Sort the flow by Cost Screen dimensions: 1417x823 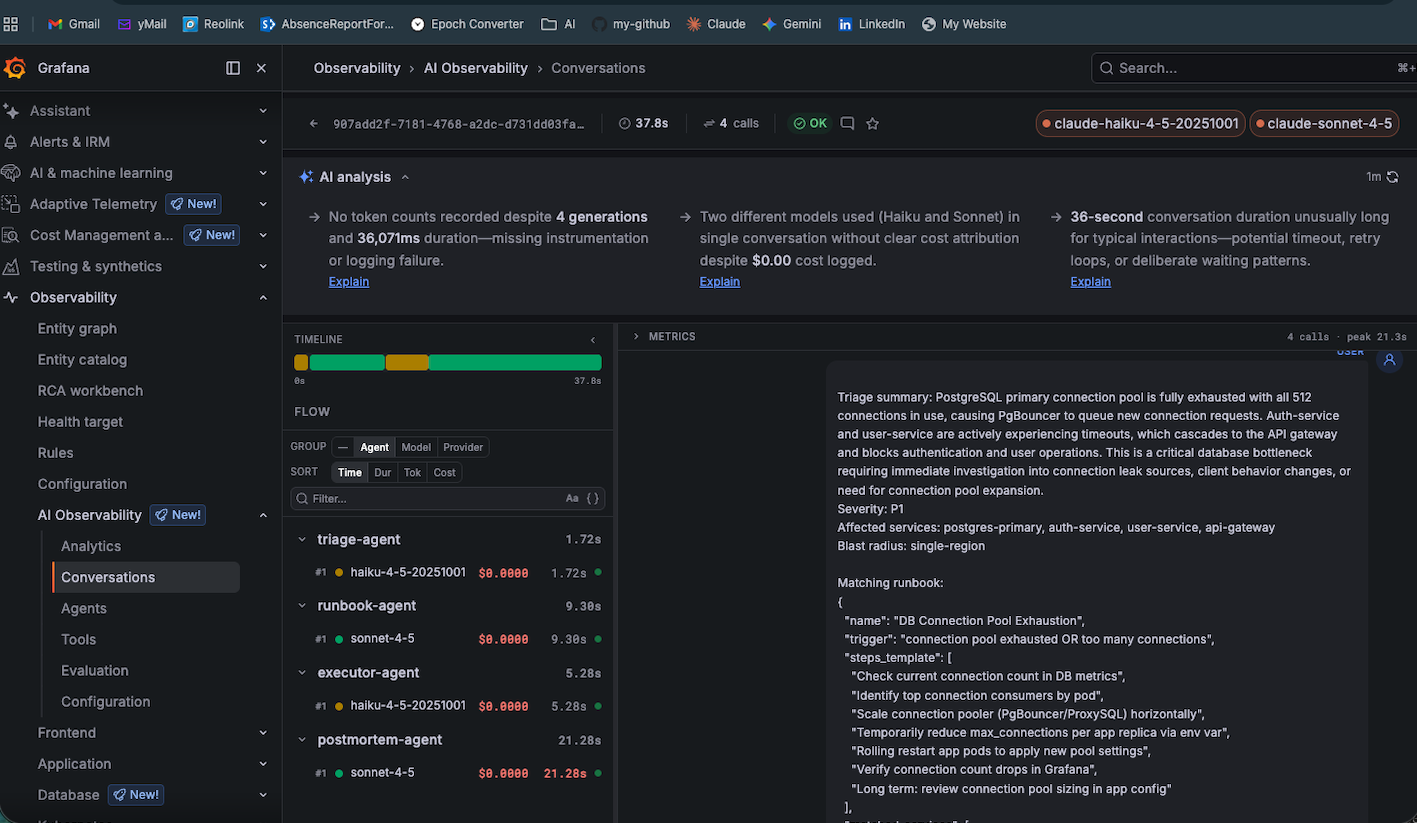pos(445,472)
